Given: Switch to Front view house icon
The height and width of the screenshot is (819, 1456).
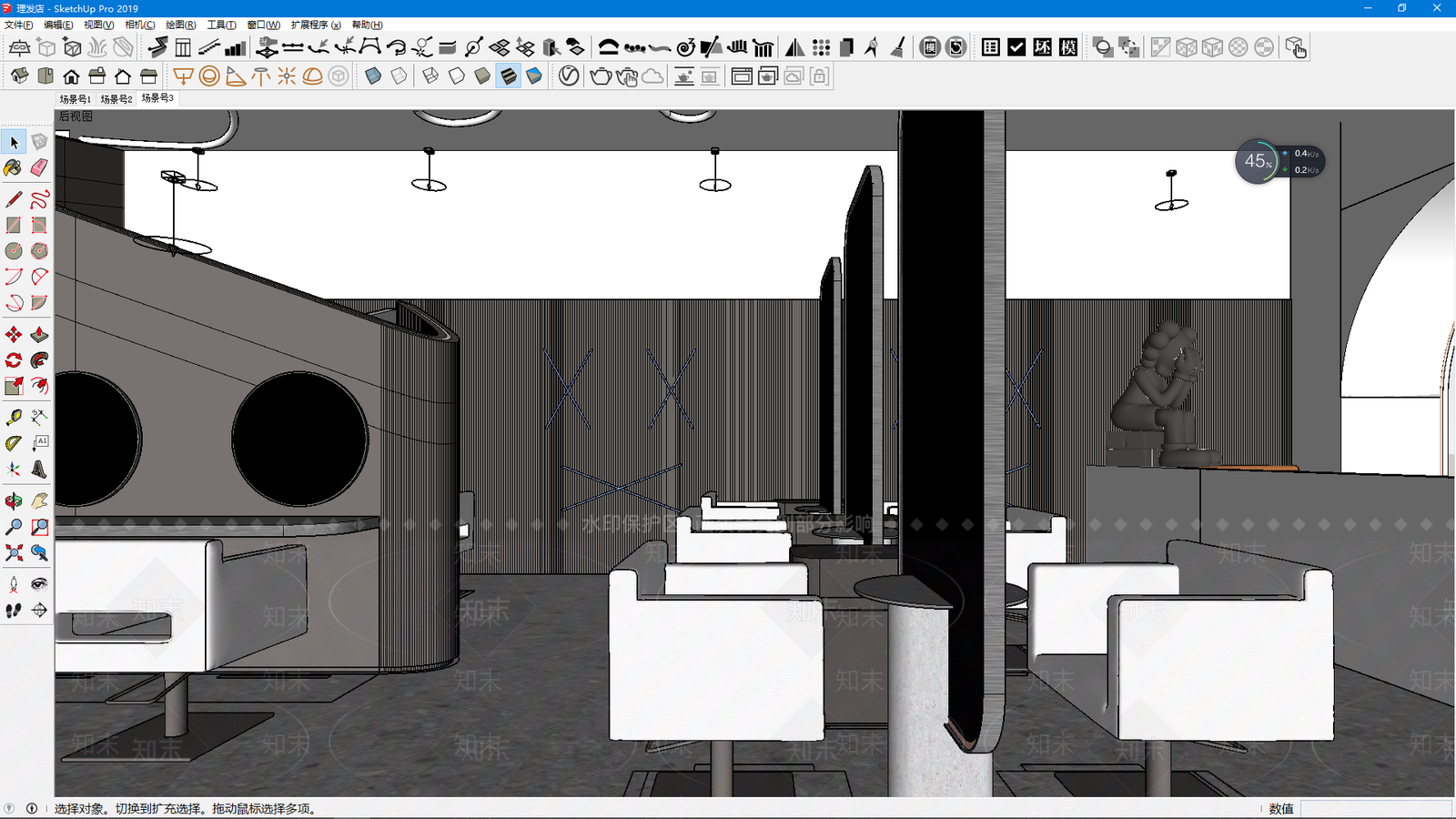Looking at the screenshot, I should (71, 76).
